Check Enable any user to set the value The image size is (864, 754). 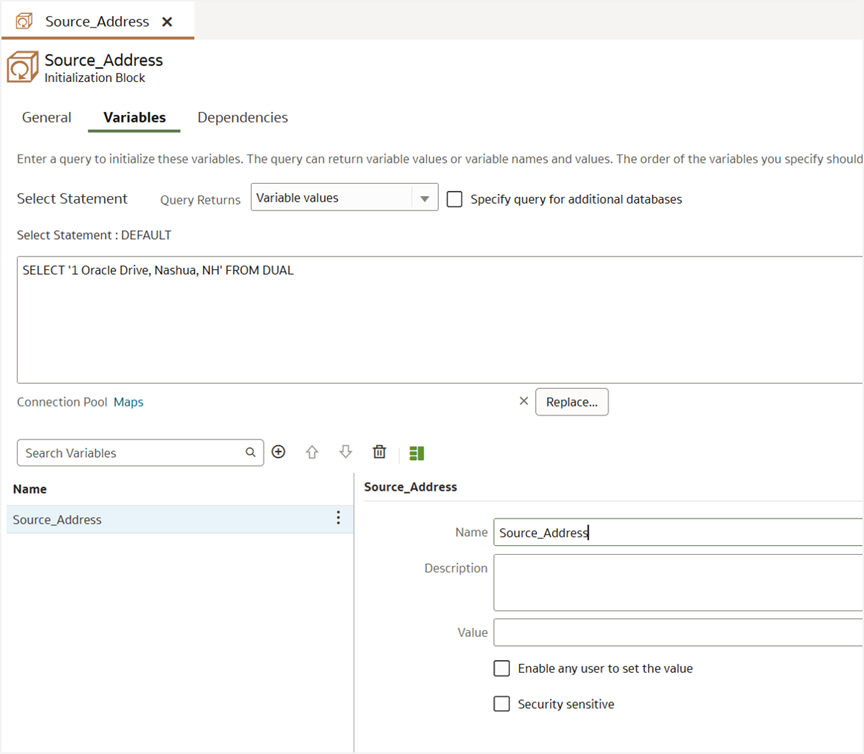501,668
